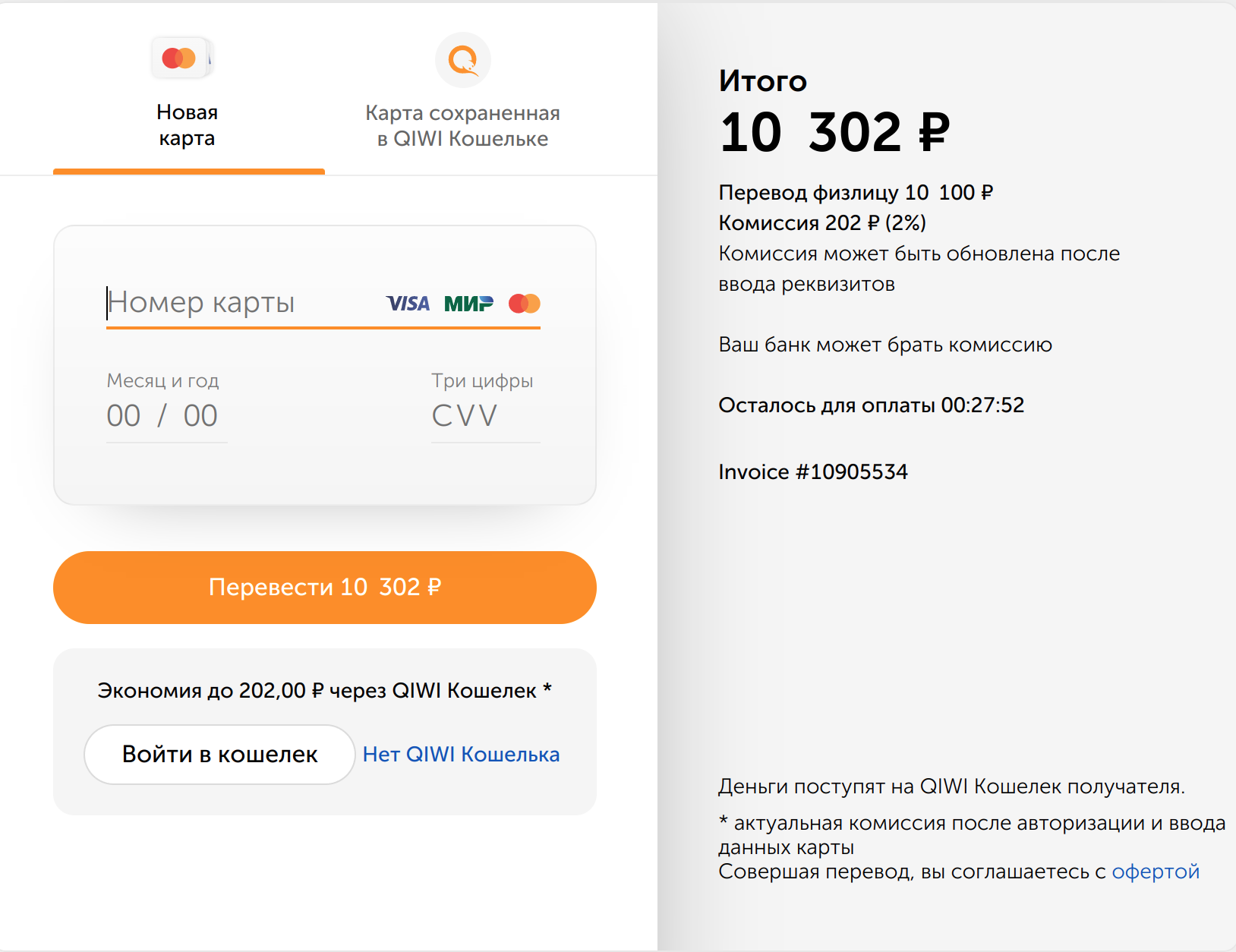
Task: Click the VISA logo in card field
Action: point(408,304)
